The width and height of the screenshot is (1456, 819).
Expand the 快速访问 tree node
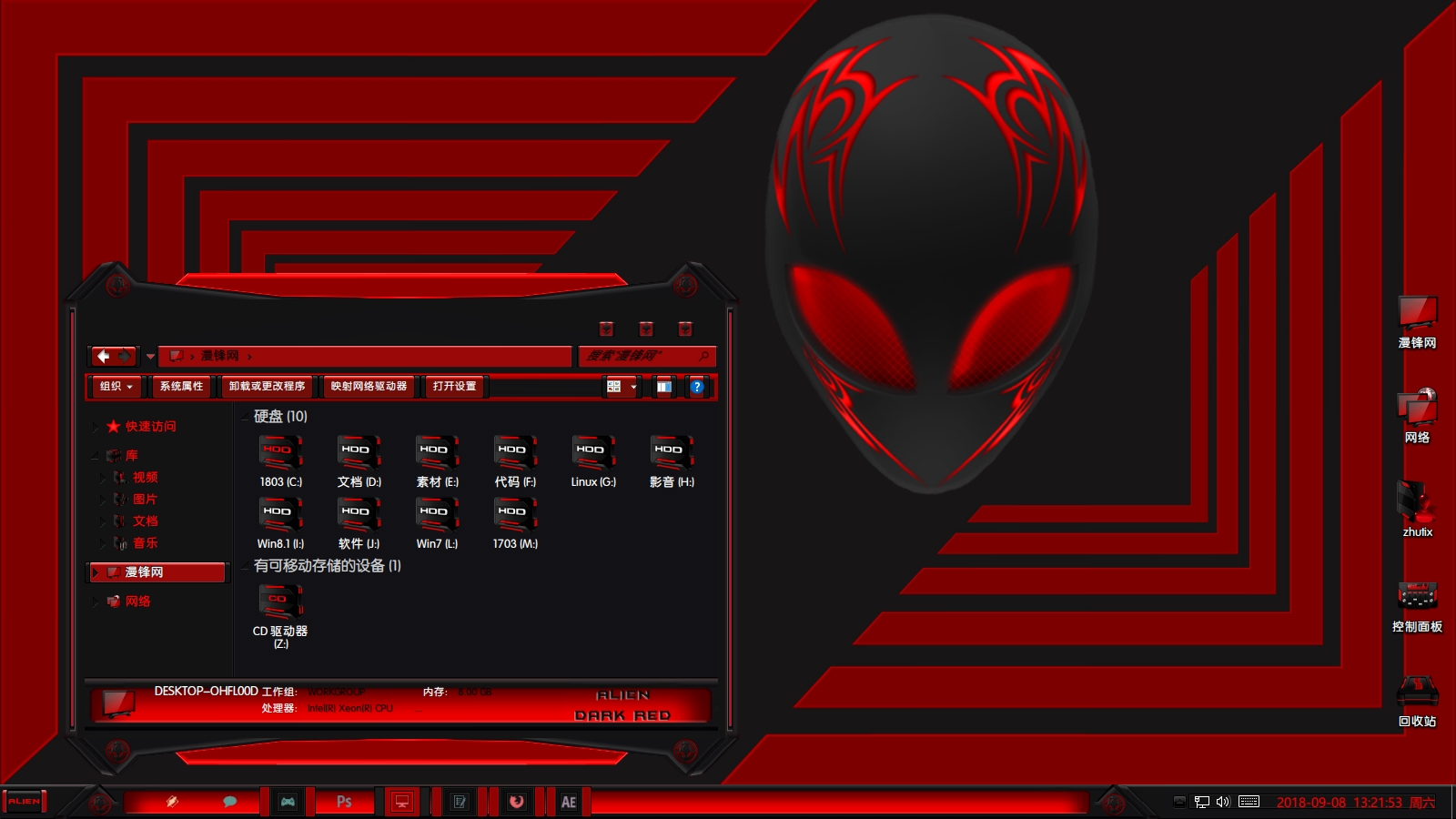[96, 427]
